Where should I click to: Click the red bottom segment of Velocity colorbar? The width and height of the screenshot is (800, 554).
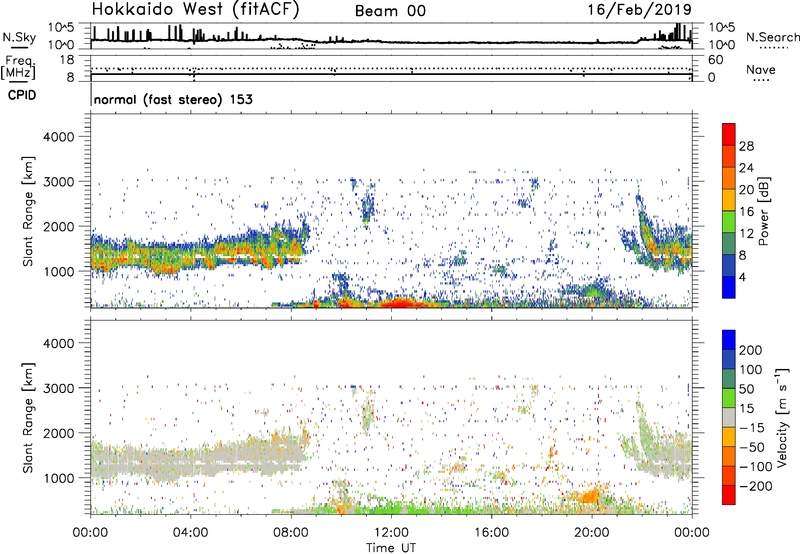[x=729, y=495]
